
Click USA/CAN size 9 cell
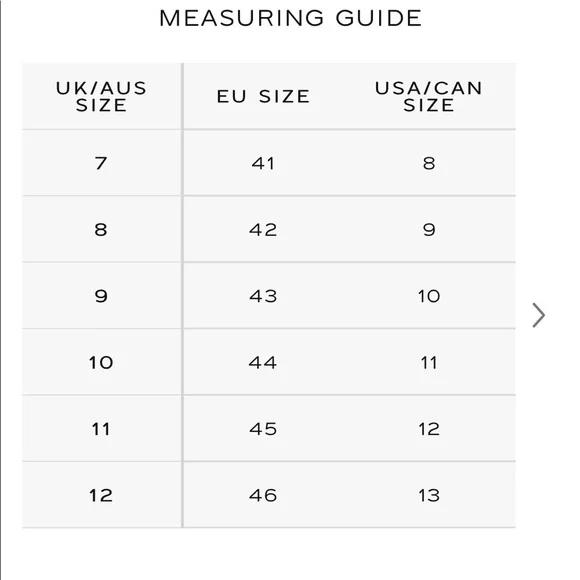click(x=429, y=229)
